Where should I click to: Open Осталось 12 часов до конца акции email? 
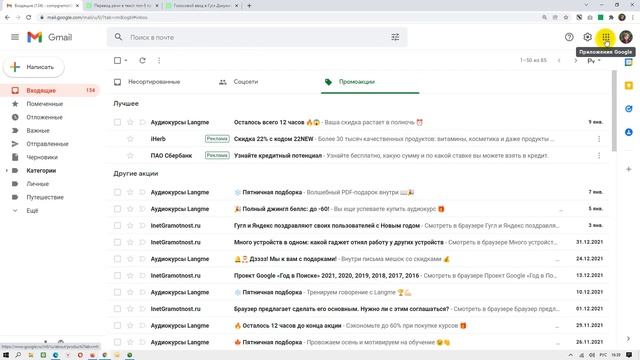pos(359,326)
